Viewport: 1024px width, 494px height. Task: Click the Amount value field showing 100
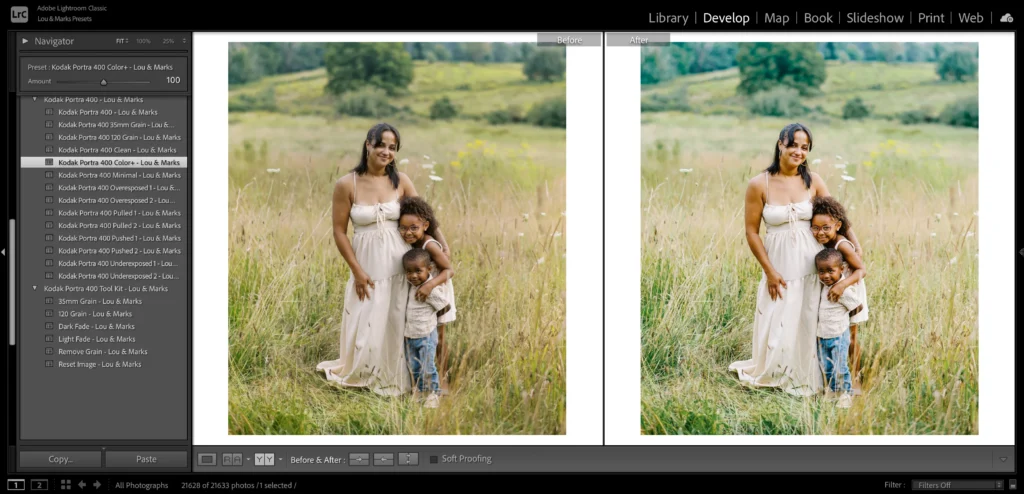pyautogui.click(x=172, y=80)
